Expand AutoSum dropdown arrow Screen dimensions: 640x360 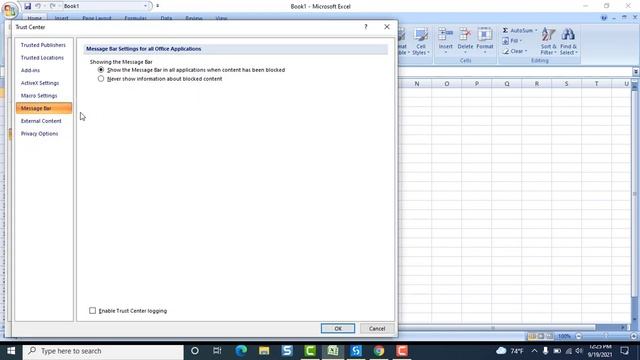536,31
